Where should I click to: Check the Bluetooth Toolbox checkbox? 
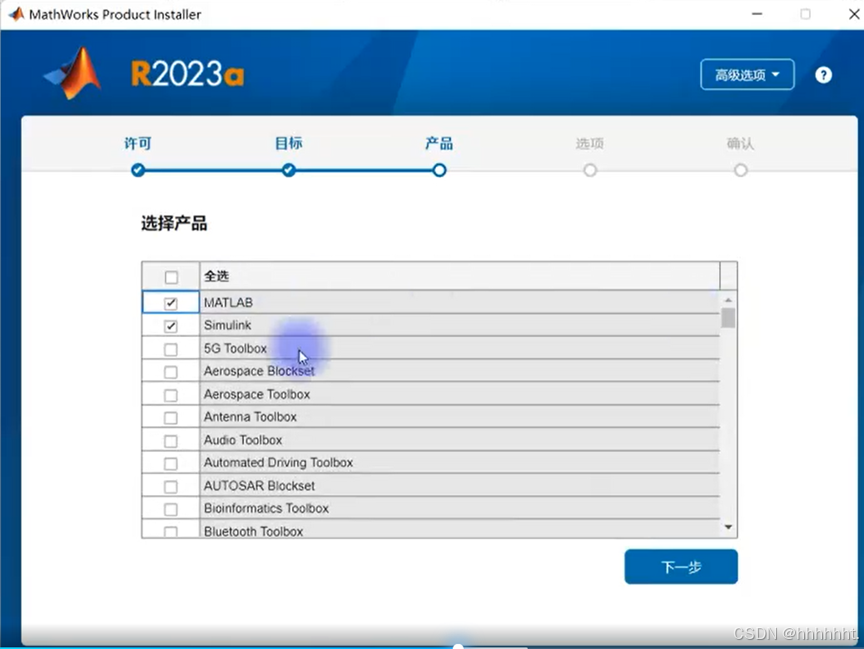pyautogui.click(x=171, y=531)
